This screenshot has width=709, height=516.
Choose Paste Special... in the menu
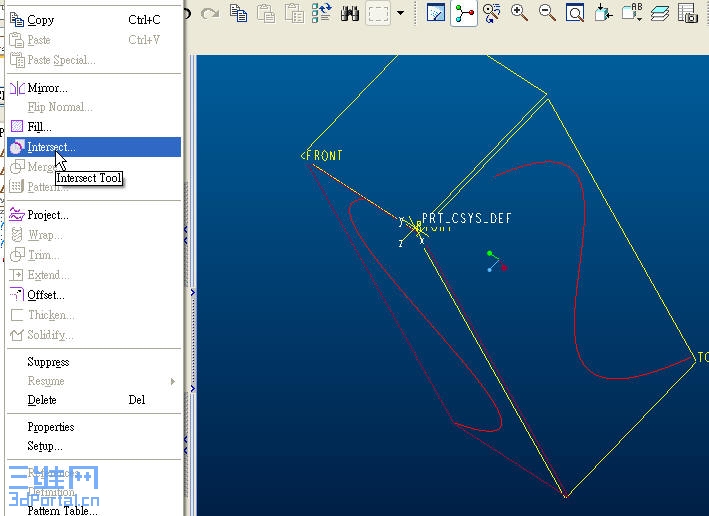click(94, 60)
